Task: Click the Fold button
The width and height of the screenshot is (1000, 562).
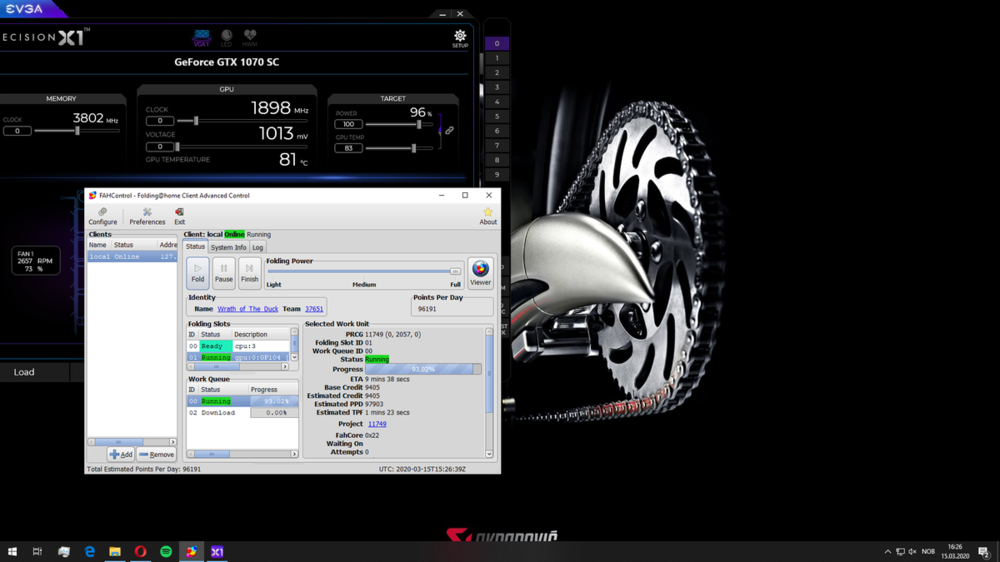Action: [x=198, y=272]
